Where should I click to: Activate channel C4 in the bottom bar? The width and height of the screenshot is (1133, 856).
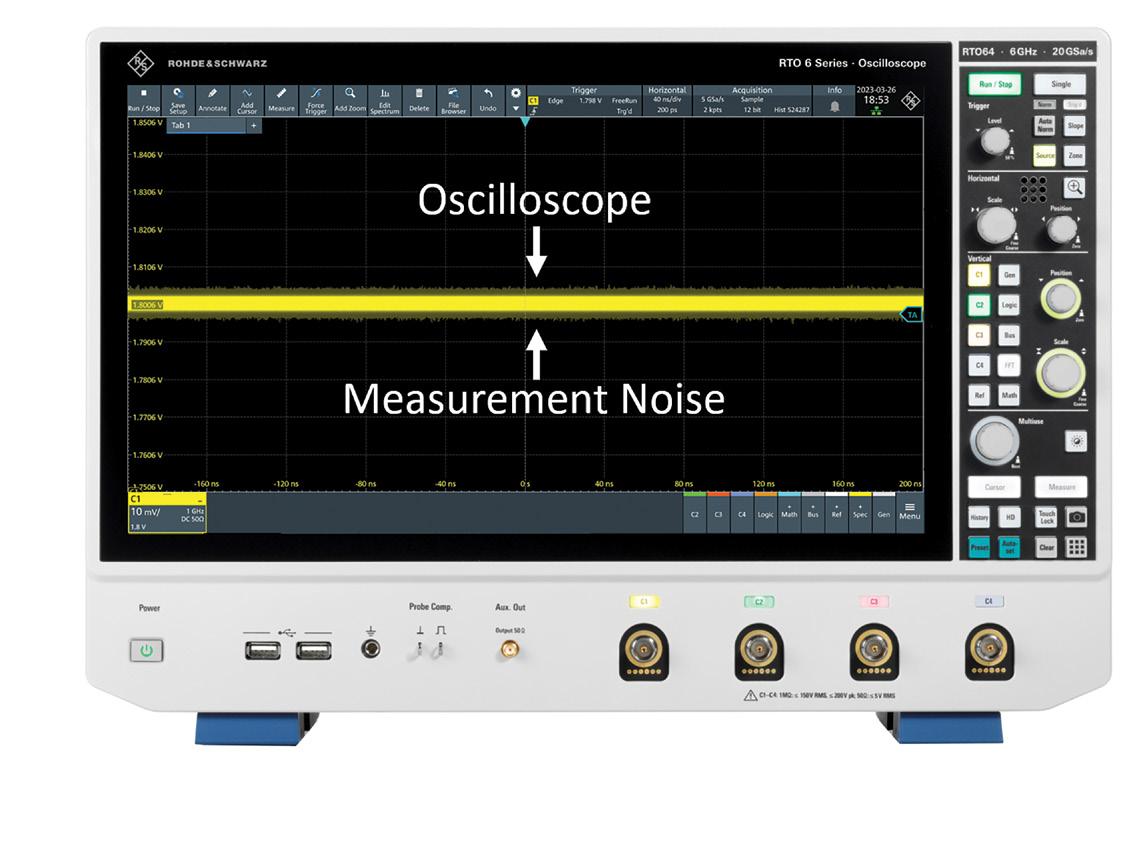point(742,513)
